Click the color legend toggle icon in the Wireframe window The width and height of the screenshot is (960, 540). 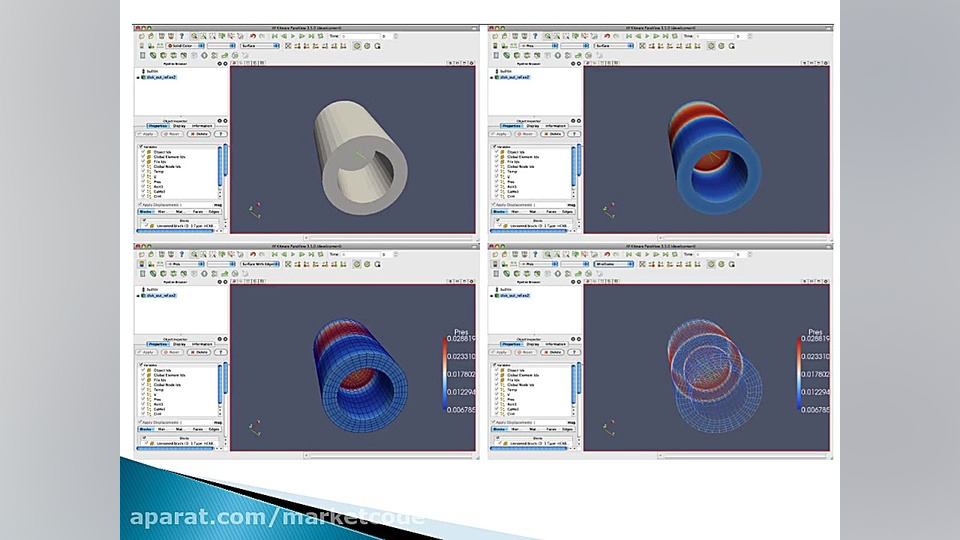495,264
